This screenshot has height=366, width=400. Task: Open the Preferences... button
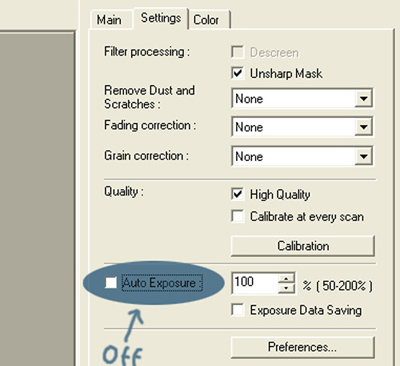303,347
